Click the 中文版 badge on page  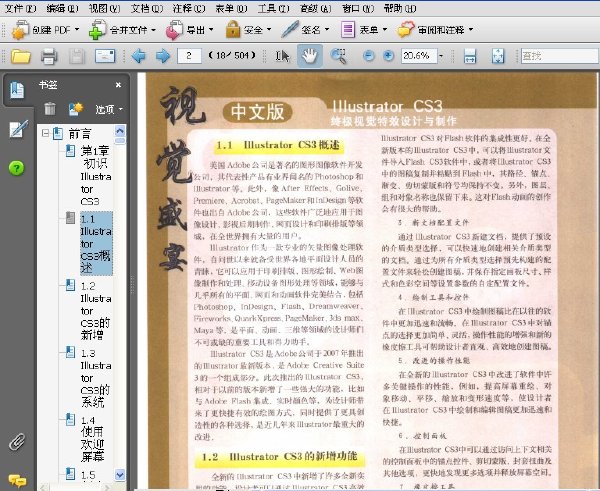(258, 112)
